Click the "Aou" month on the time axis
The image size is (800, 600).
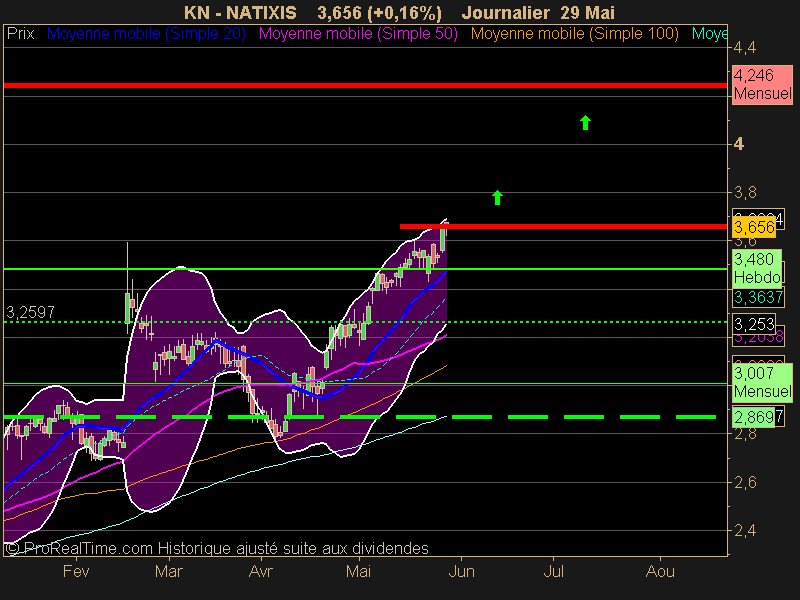(660, 571)
